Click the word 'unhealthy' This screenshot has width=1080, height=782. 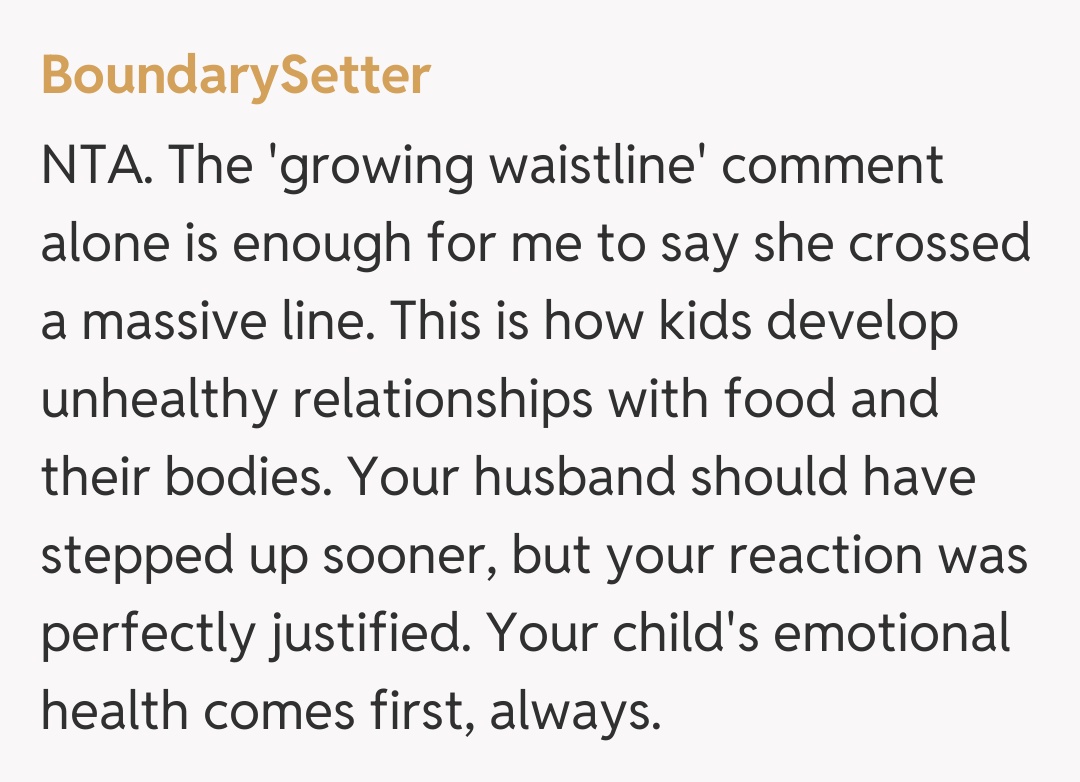[x=157, y=399]
